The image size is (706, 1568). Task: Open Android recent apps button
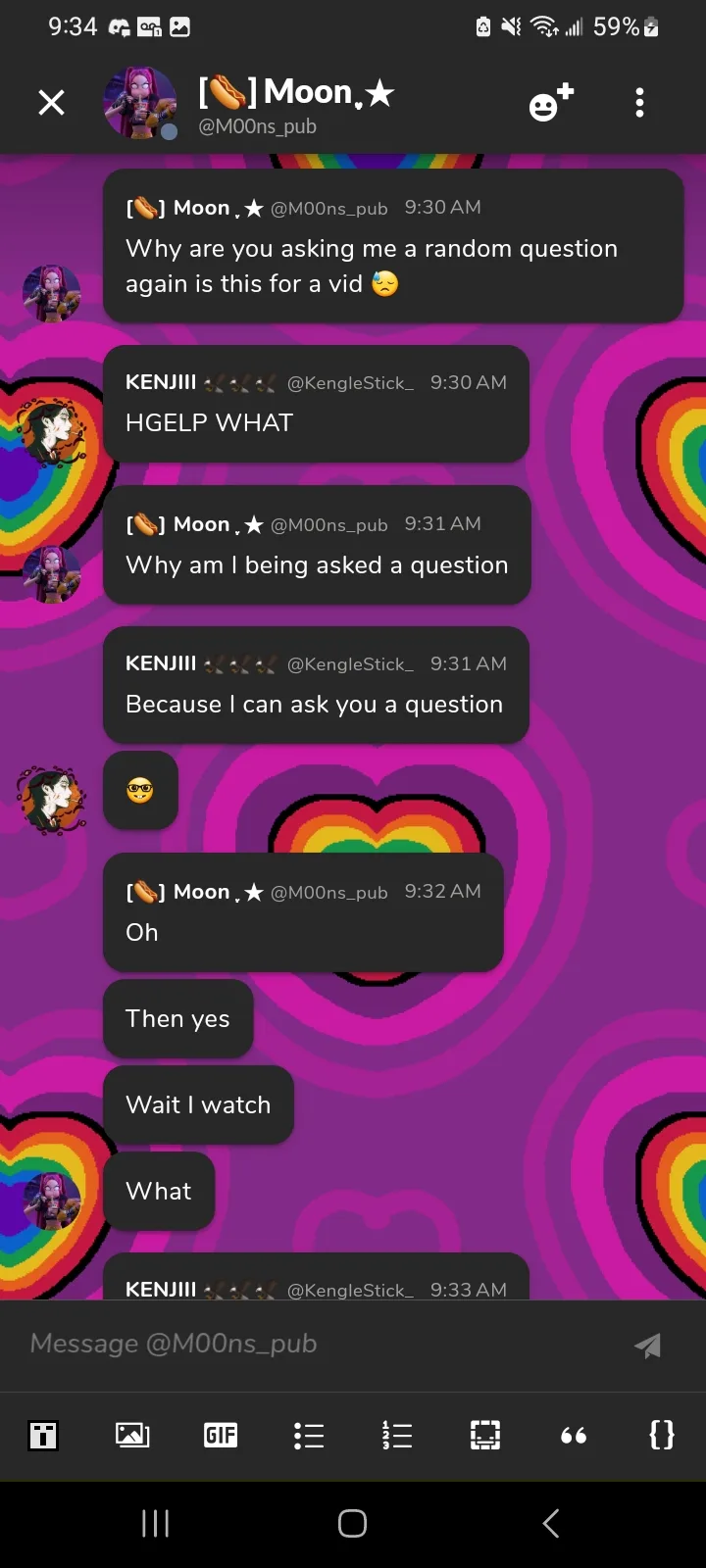coord(156,1523)
